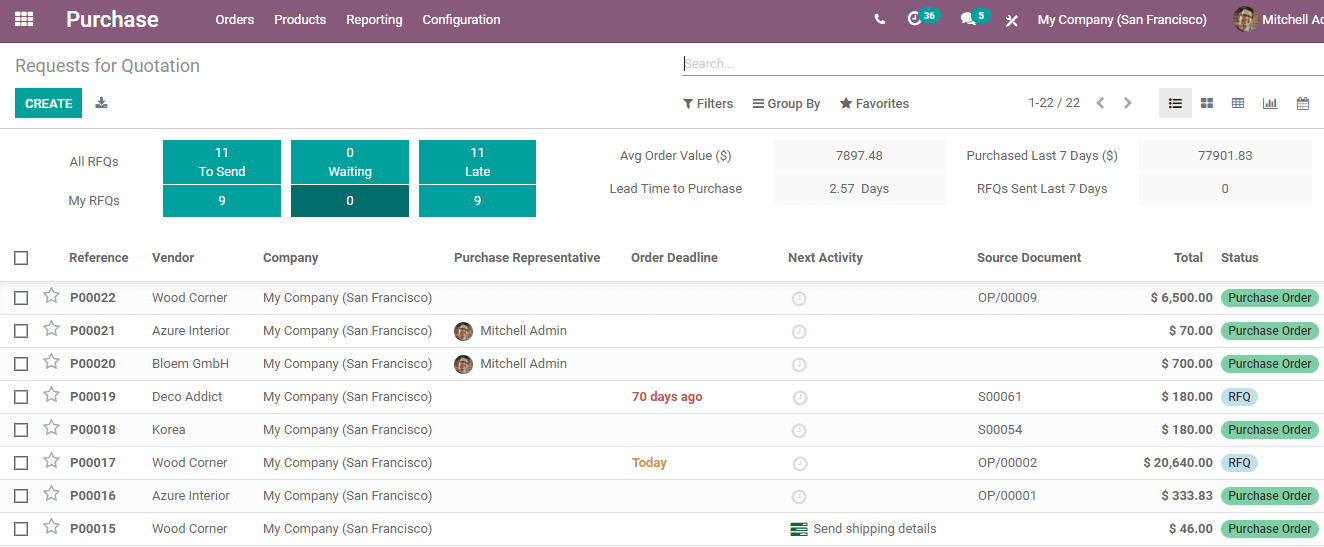The width and height of the screenshot is (1324, 547).
Task: Star P00020 as favorite
Action: click(x=51, y=362)
